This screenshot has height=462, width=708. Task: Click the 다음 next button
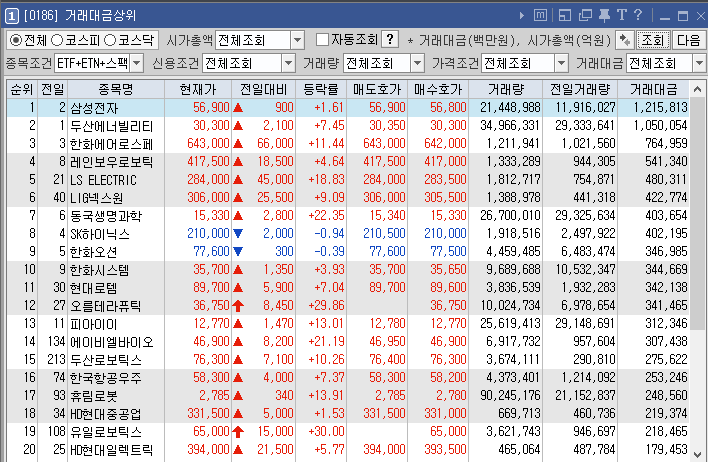(x=689, y=40)
